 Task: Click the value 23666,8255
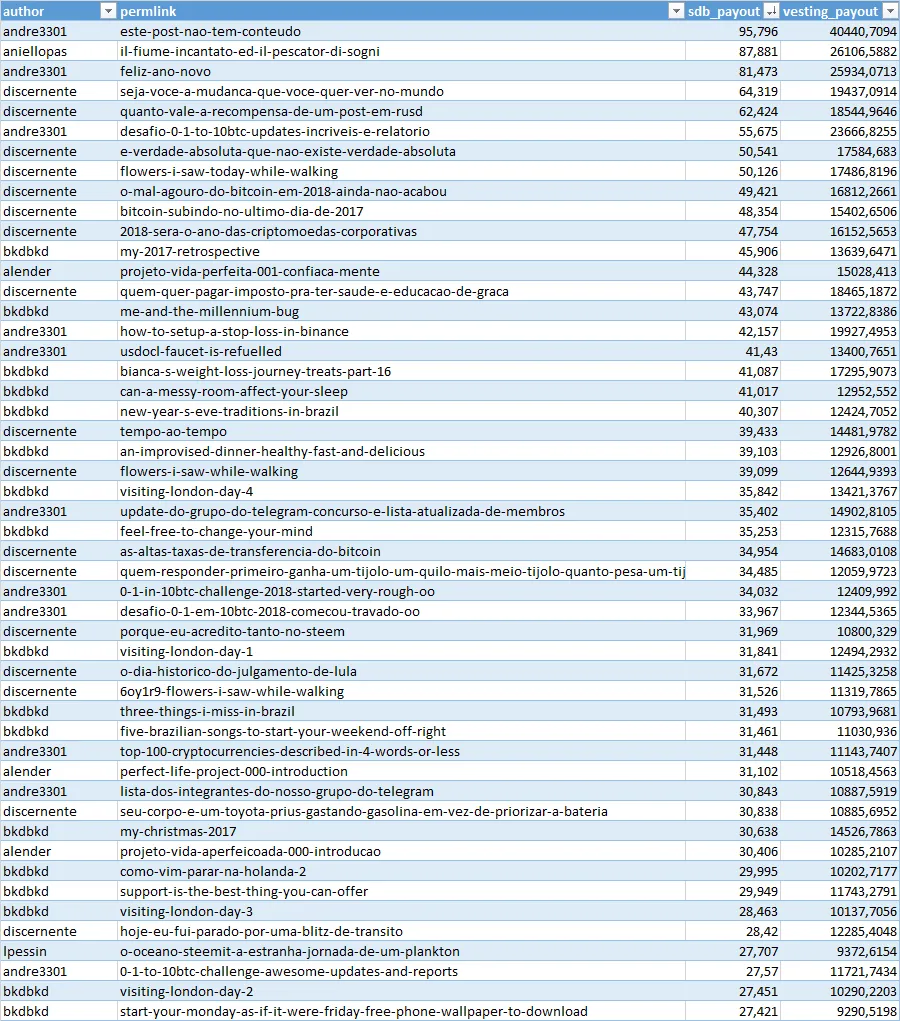tap(839, 132)
